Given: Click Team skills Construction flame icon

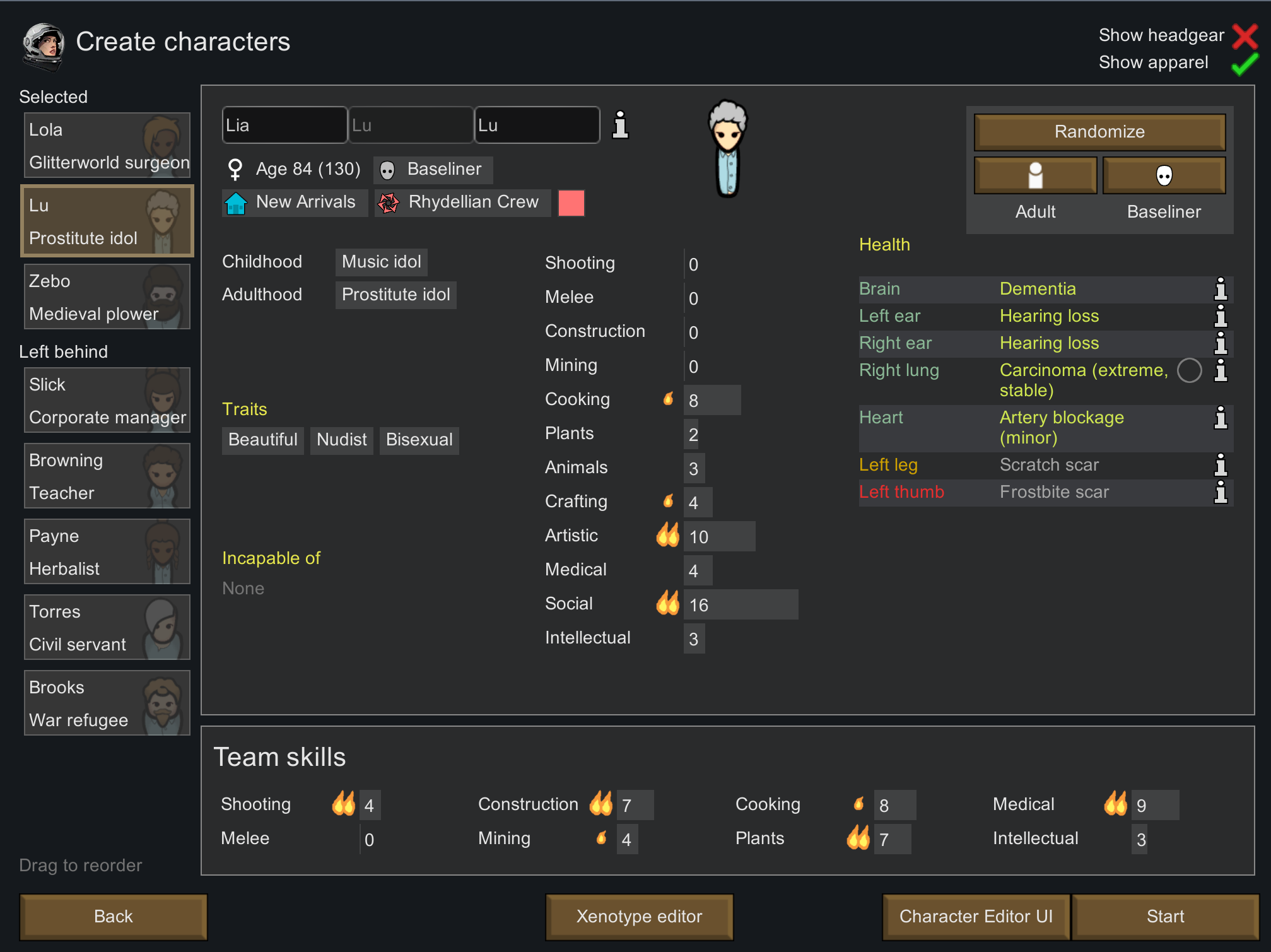Looking at the screenshot, I should pos(601,804).
